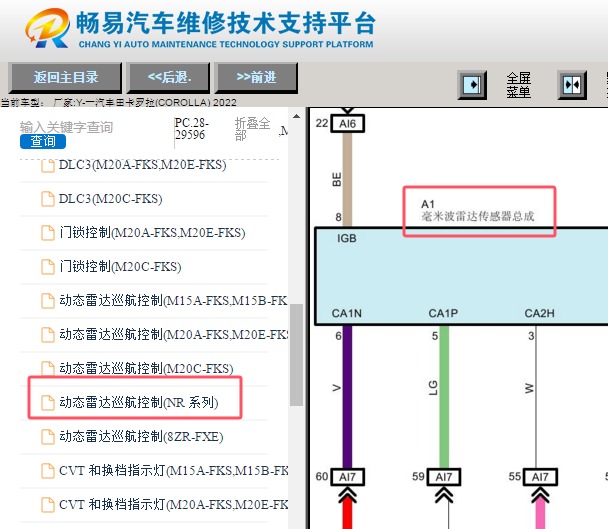
Task: Click the current vehicle COROLLA 2022 text
Action: [119, 102]
